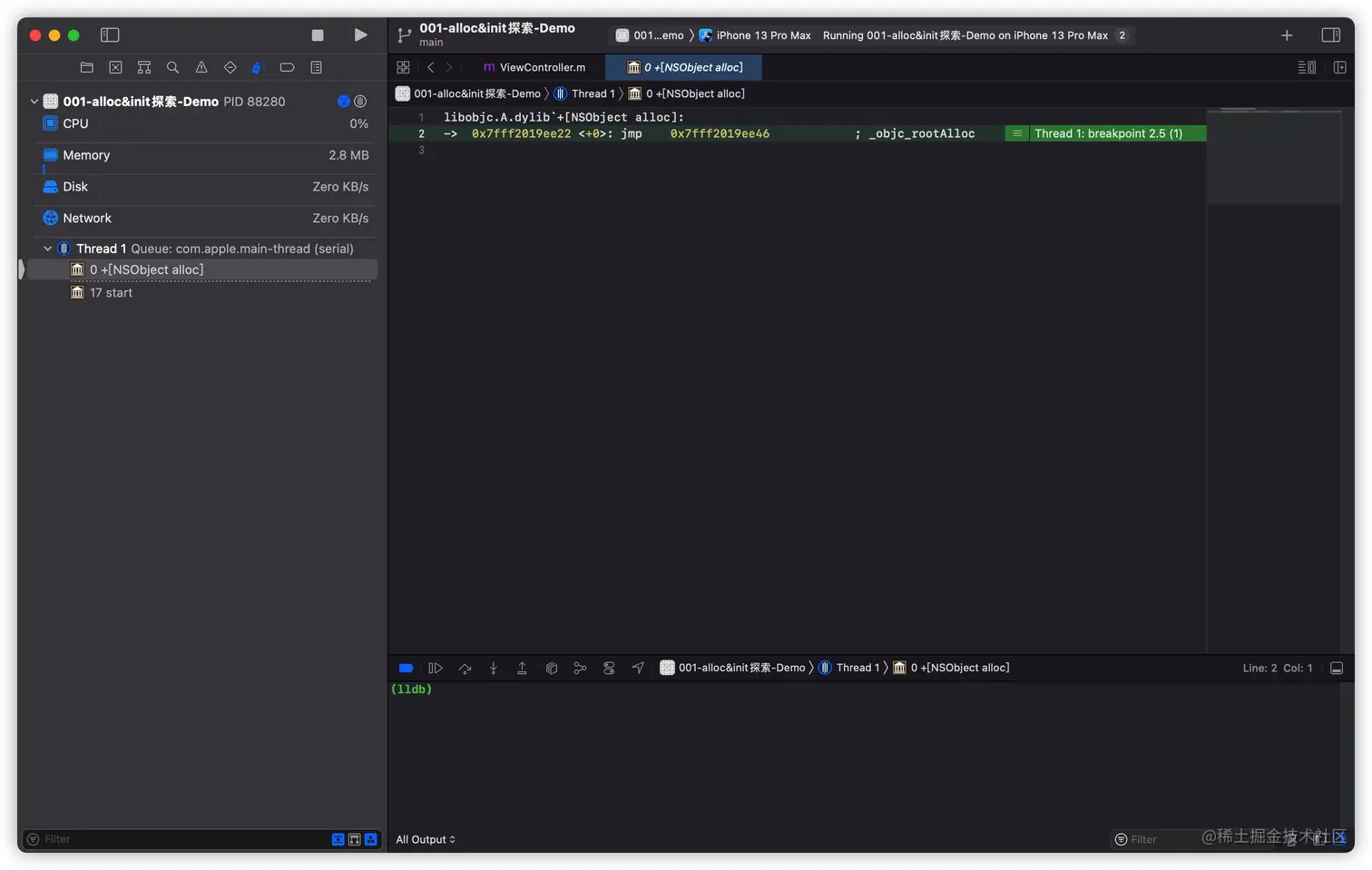Viewport: 1372px width, 870px height.
Task: Select the Debug navigator spray icon
Action: pos(258,67)
